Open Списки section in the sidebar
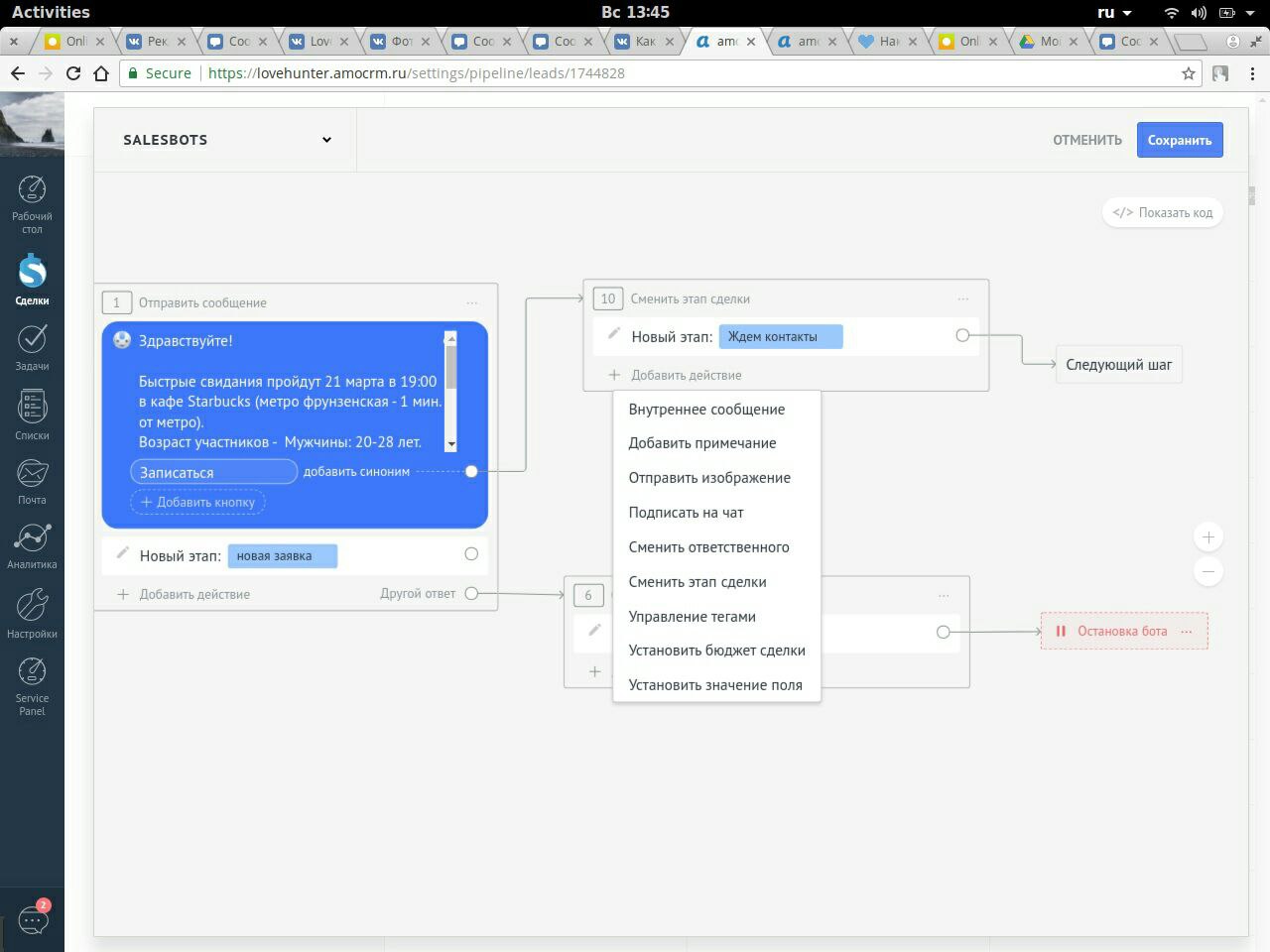Viewport: 1270px width, 952px height. click(x=32, y=415)
